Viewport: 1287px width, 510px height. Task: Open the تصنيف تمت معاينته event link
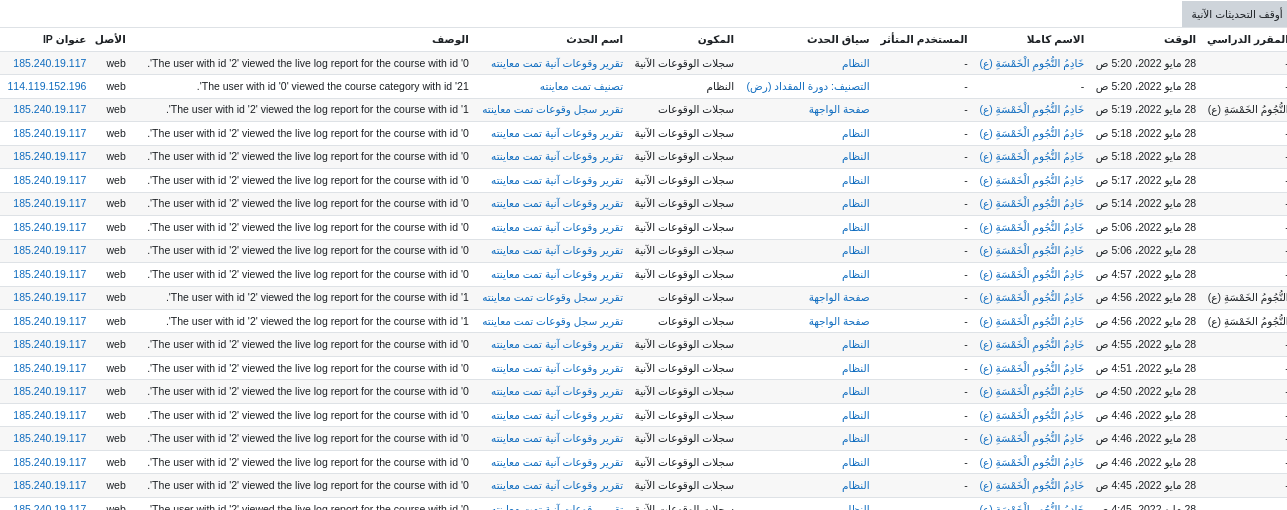pos(581,86)
